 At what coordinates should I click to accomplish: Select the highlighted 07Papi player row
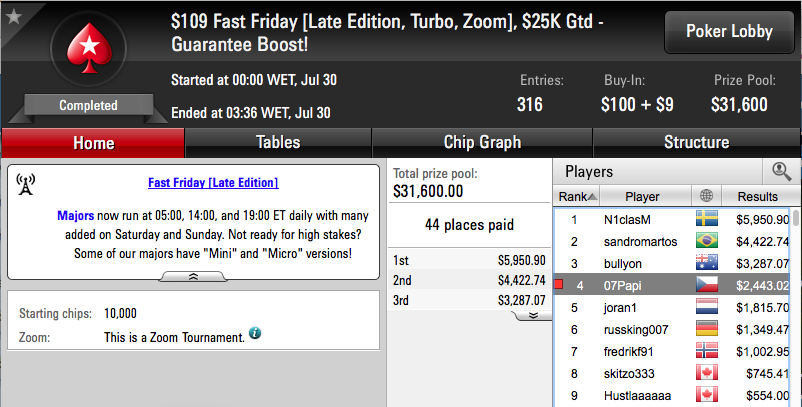click(x=672, y=285)
